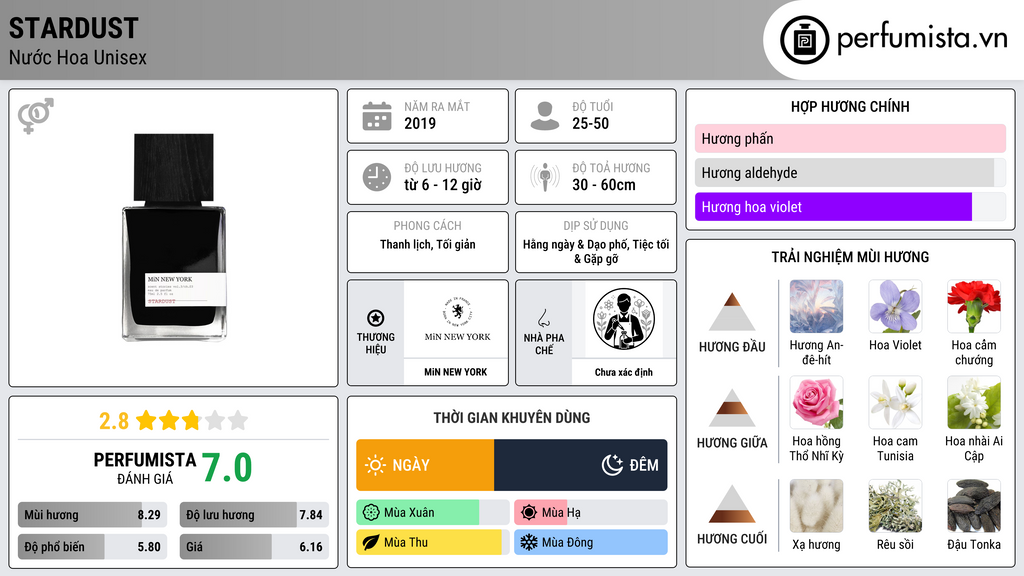The width and height of the screenshot is (1024, 576).
Task: Click the Độ lưu hương 7.84 score bar
Action: [x=254, y=515]
